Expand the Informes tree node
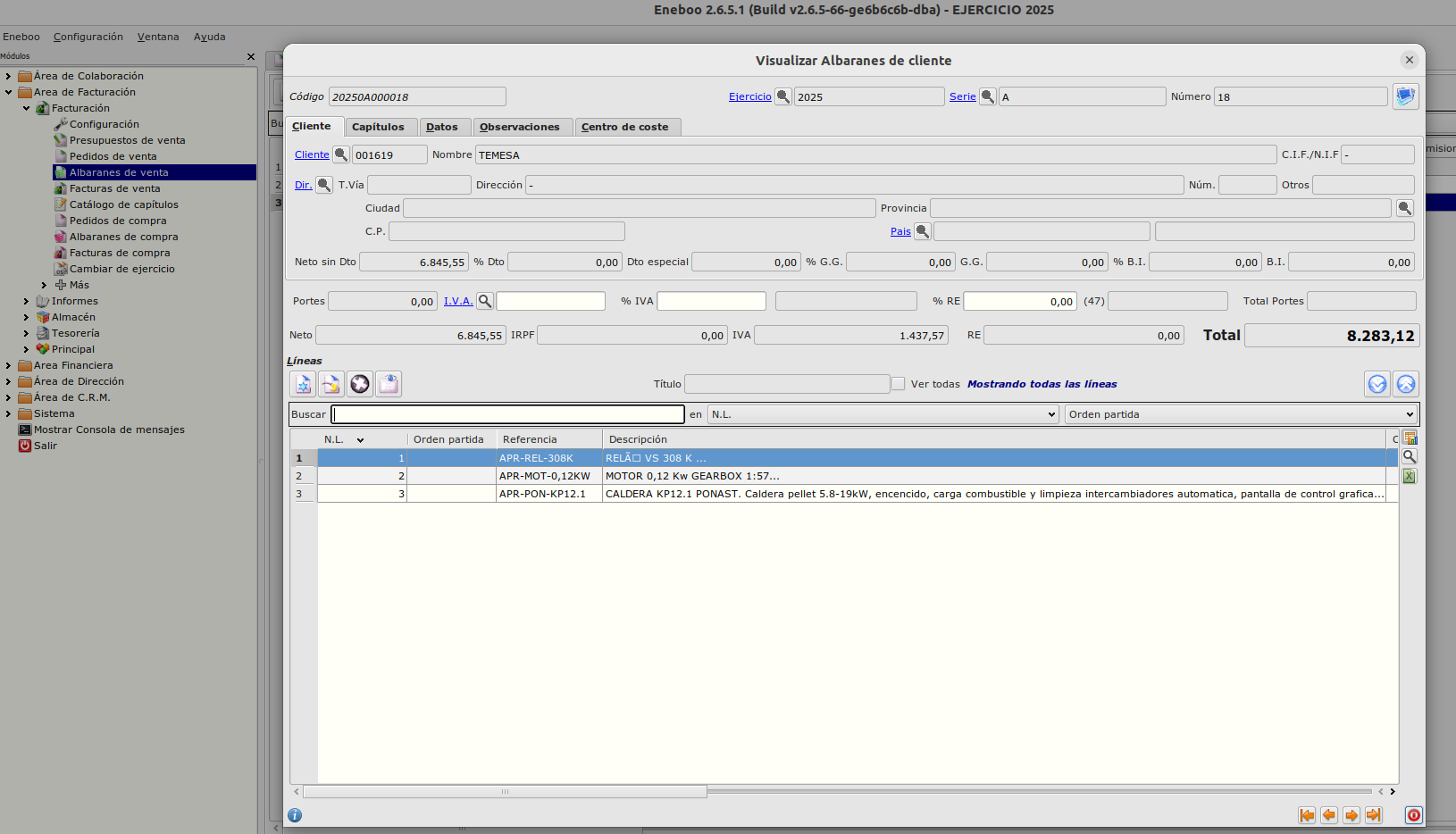 27,301
